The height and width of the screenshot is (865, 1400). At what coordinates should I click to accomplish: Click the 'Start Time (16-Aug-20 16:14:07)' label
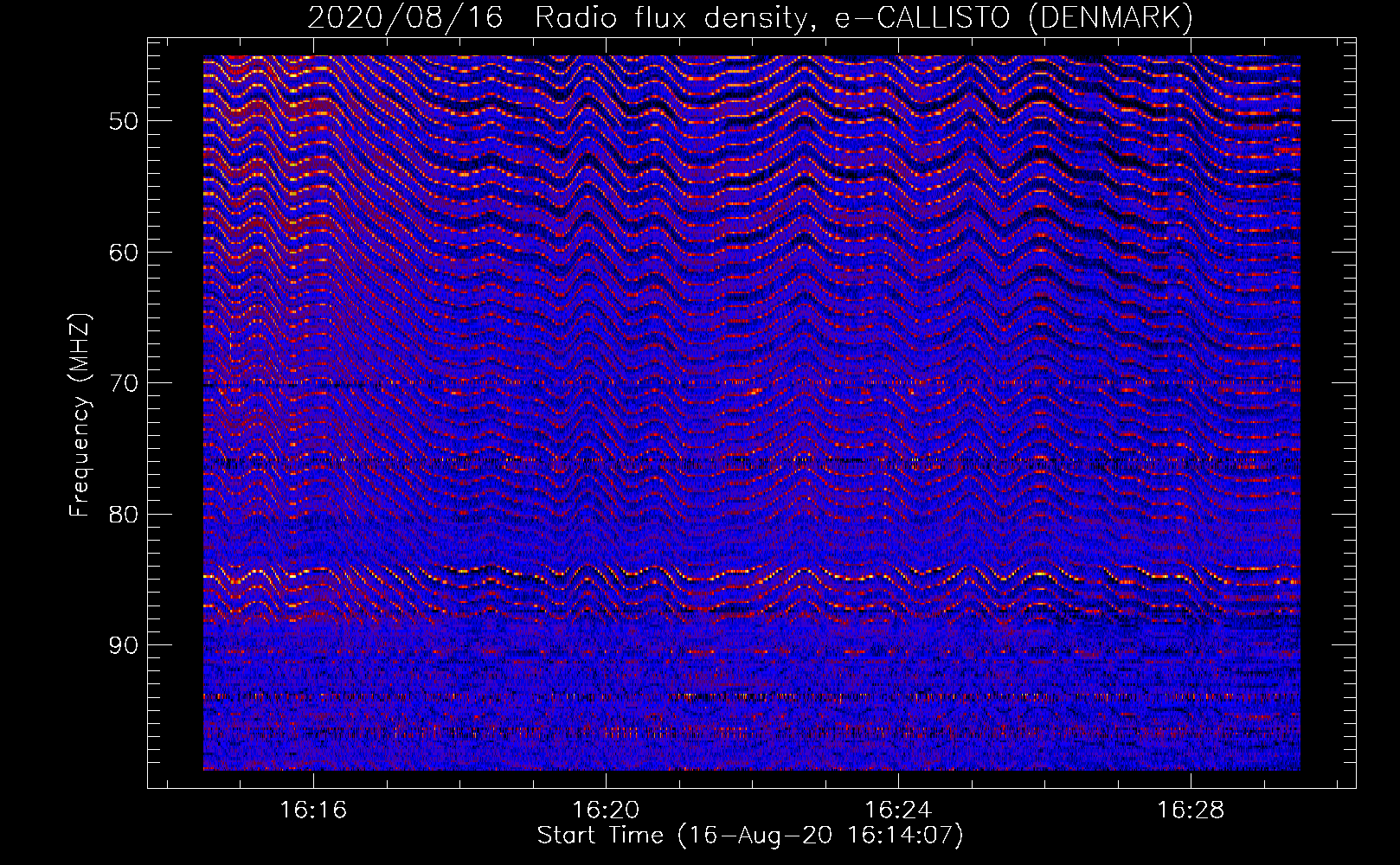coord(750,836)
